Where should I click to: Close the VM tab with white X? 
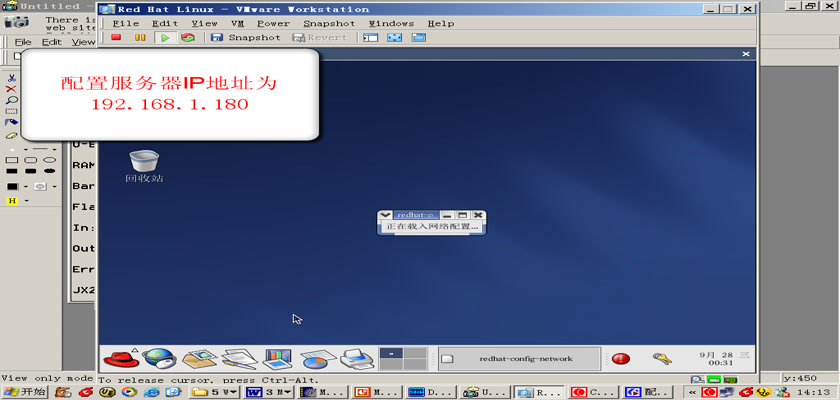point(746,54)
